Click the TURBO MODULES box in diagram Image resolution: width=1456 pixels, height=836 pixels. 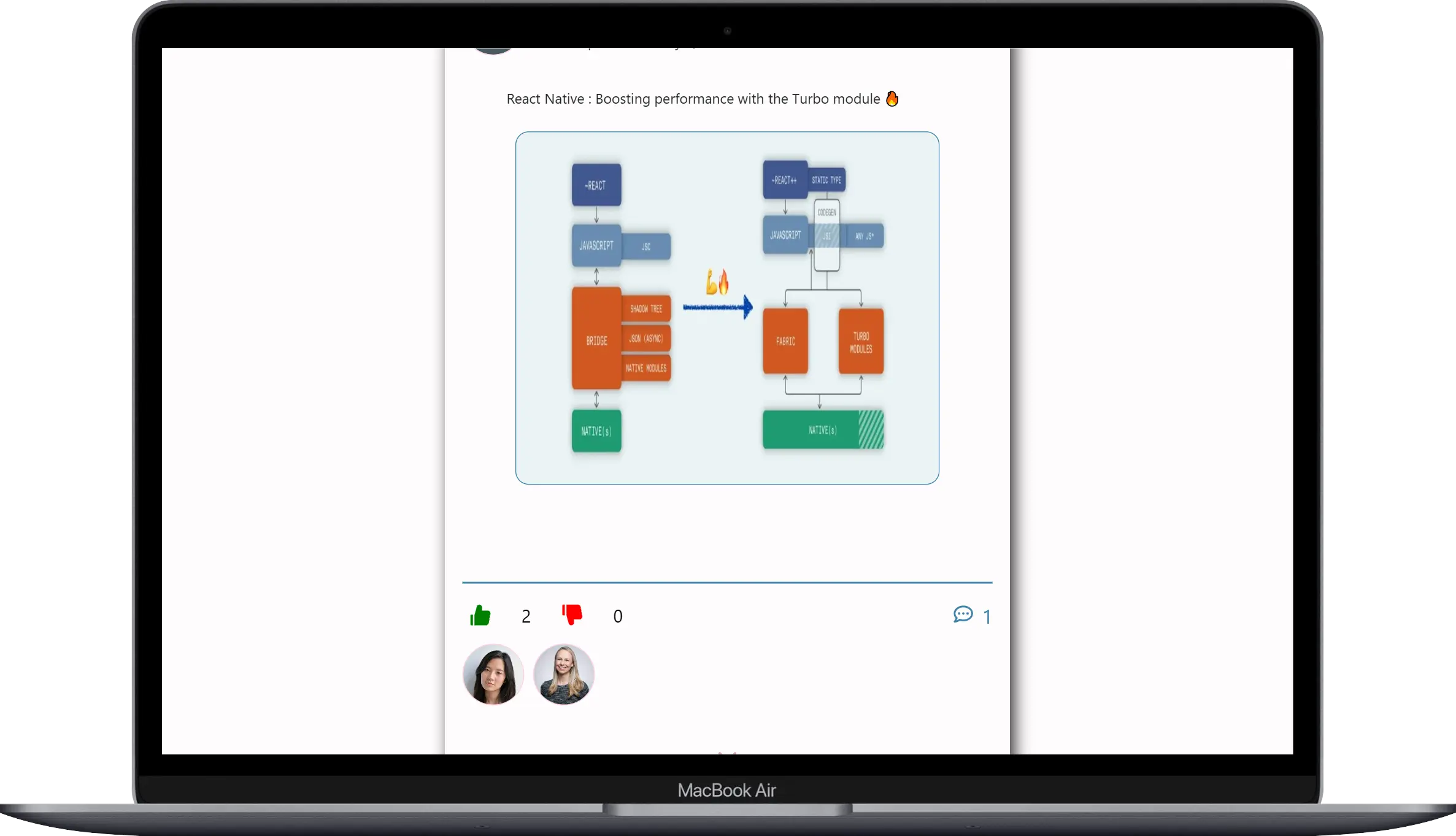(x=861, y=342)
